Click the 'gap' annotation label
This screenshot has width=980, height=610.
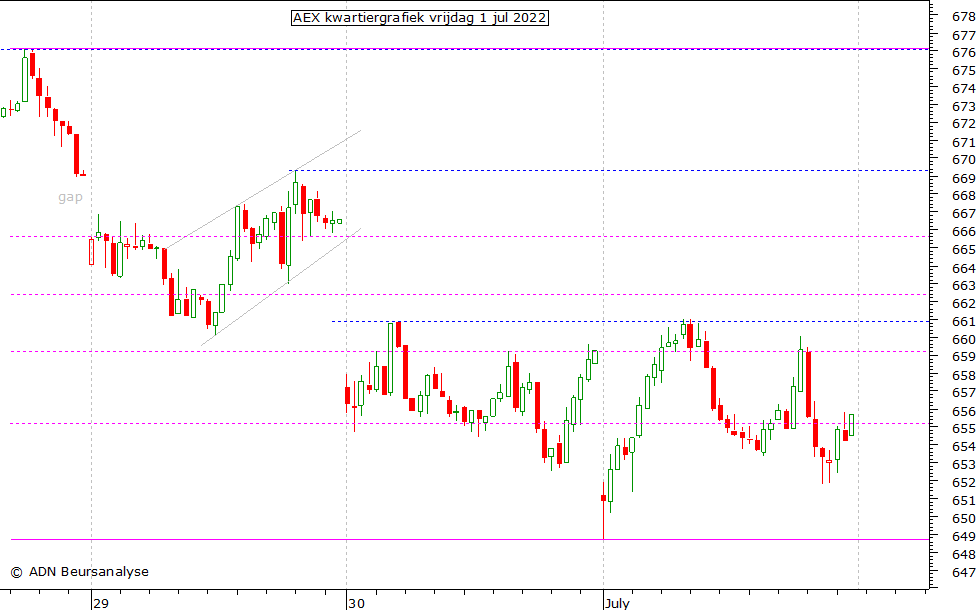tap(70, 198)
